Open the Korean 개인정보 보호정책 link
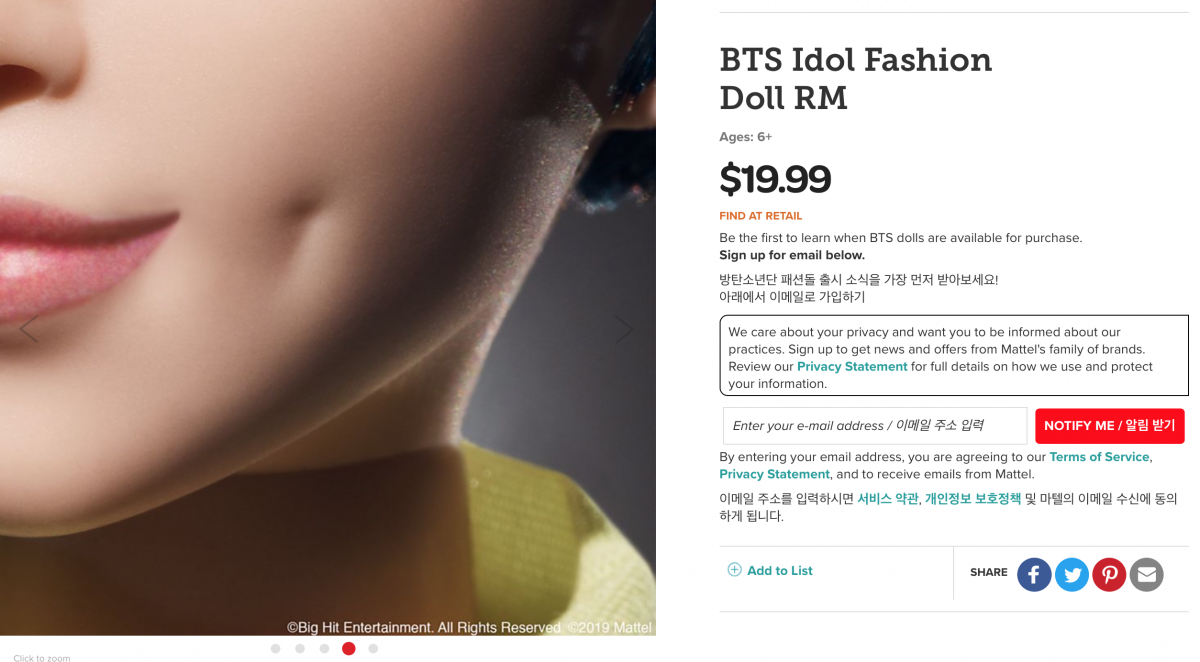1200x662 pixels. pyautogui.click(x=973, y=499)
